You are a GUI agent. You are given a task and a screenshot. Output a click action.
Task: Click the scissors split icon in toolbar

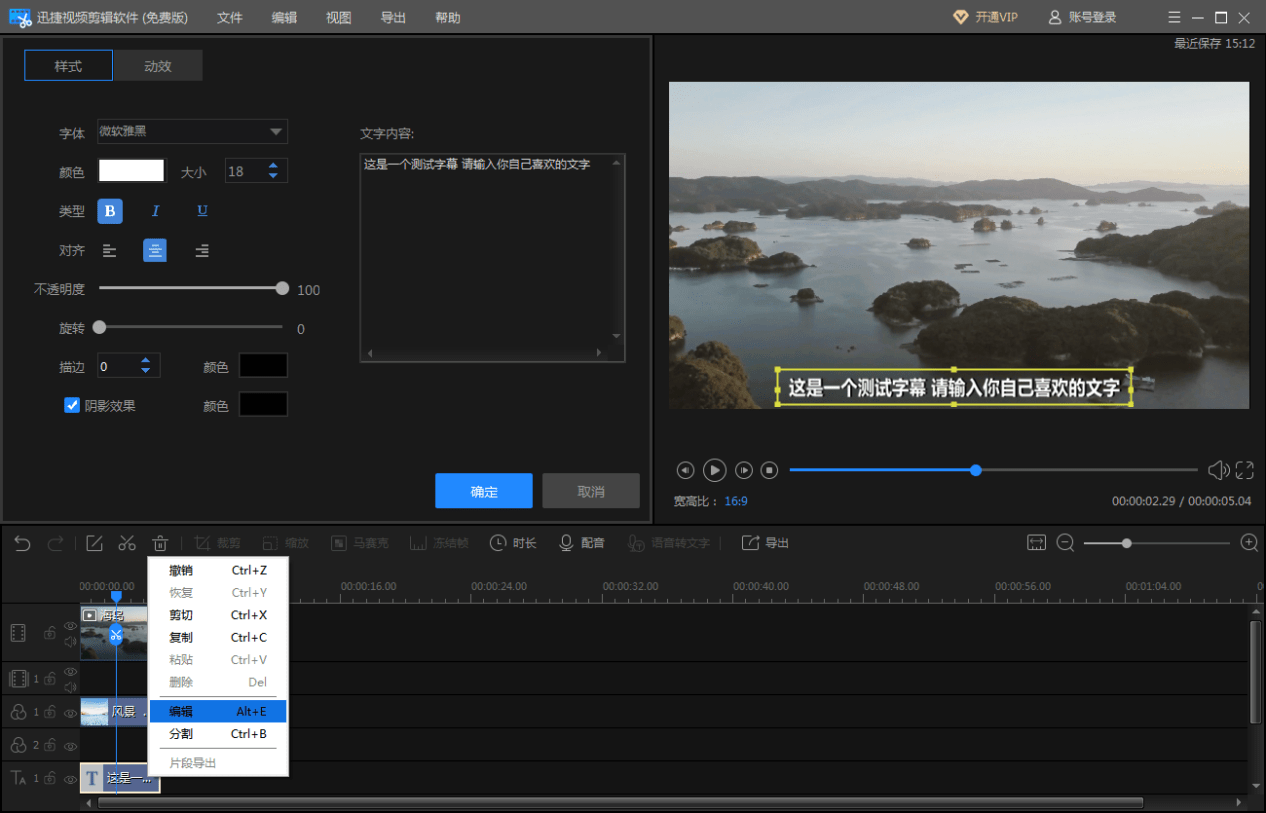coord(127,543)
